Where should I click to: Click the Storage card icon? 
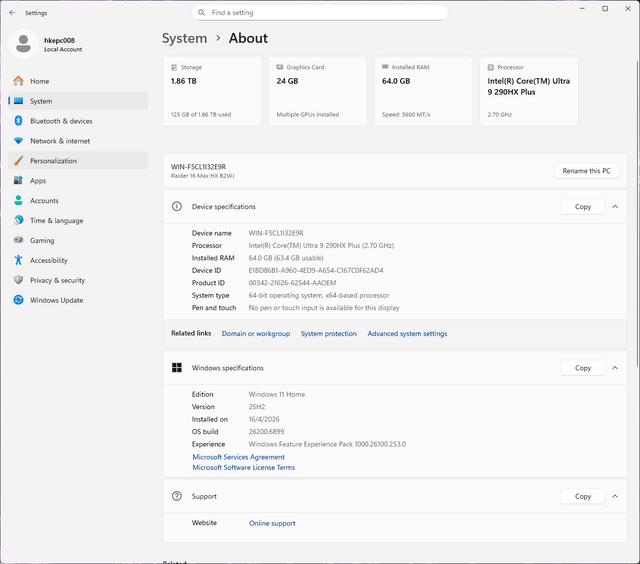(x=174, y=67)
